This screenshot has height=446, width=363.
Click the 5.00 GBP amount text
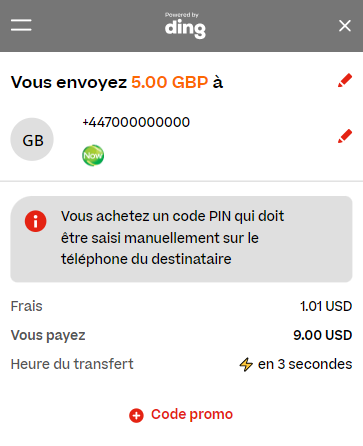pyautogui.click(x=170, y=82)
